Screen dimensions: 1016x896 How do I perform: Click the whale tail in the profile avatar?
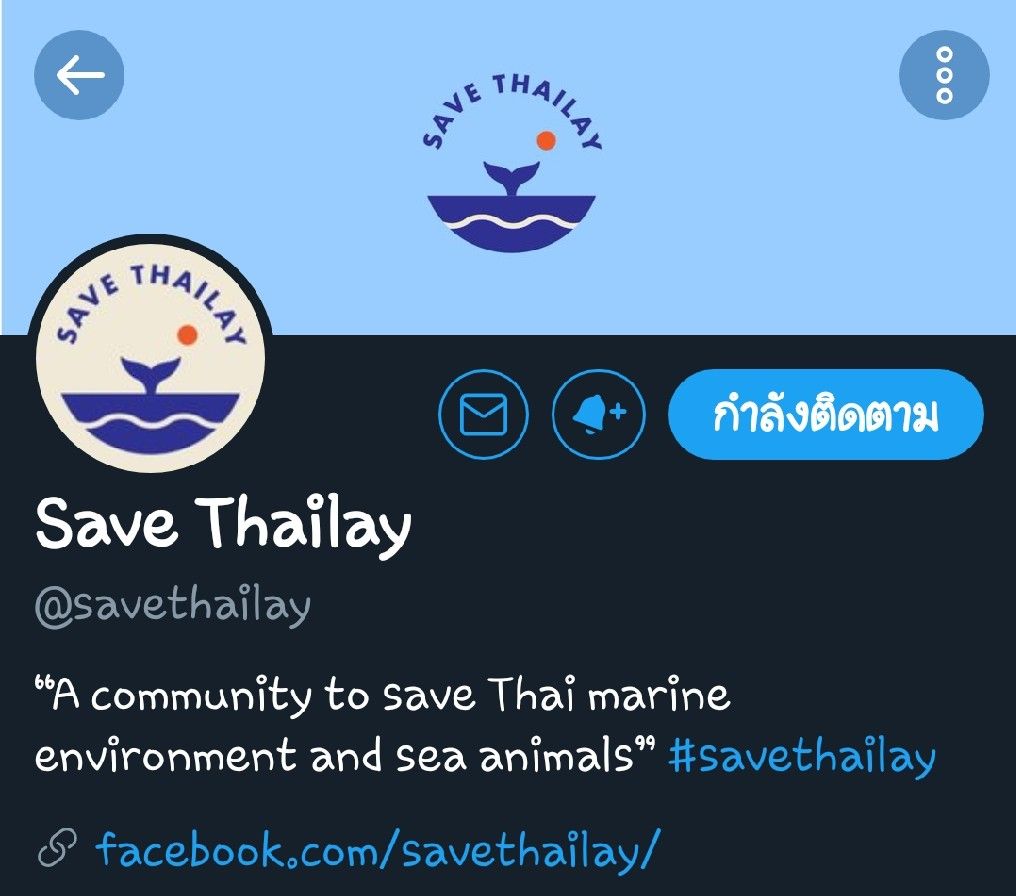(150, 376)
